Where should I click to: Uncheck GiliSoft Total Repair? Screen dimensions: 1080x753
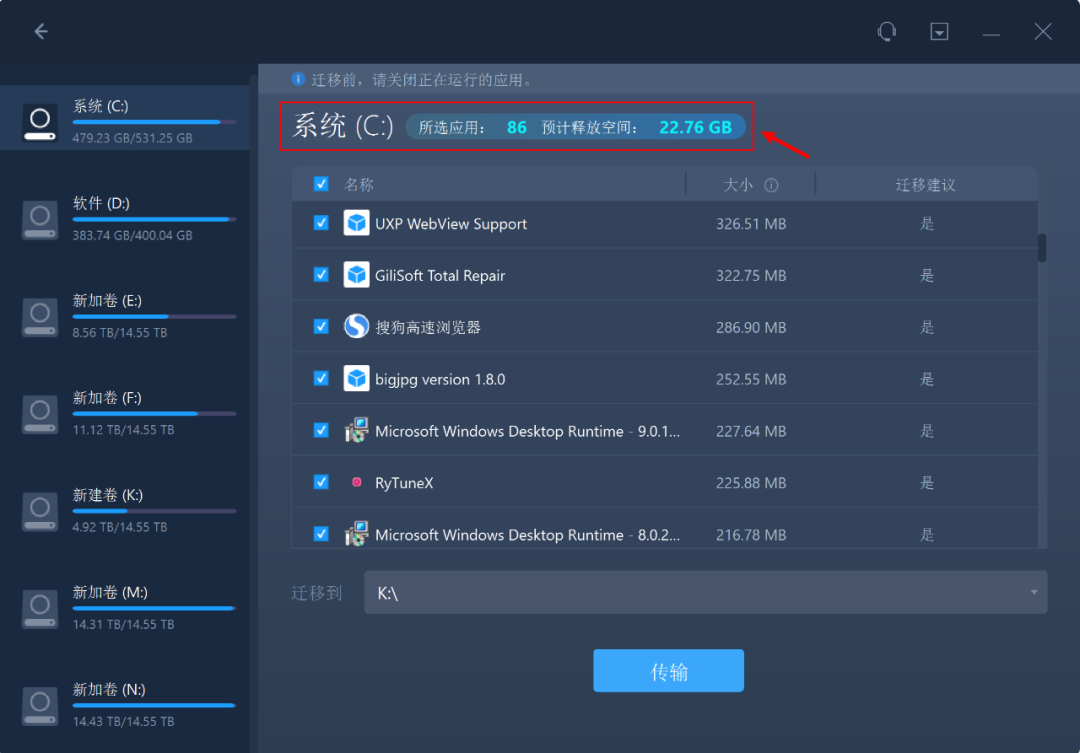321,274
